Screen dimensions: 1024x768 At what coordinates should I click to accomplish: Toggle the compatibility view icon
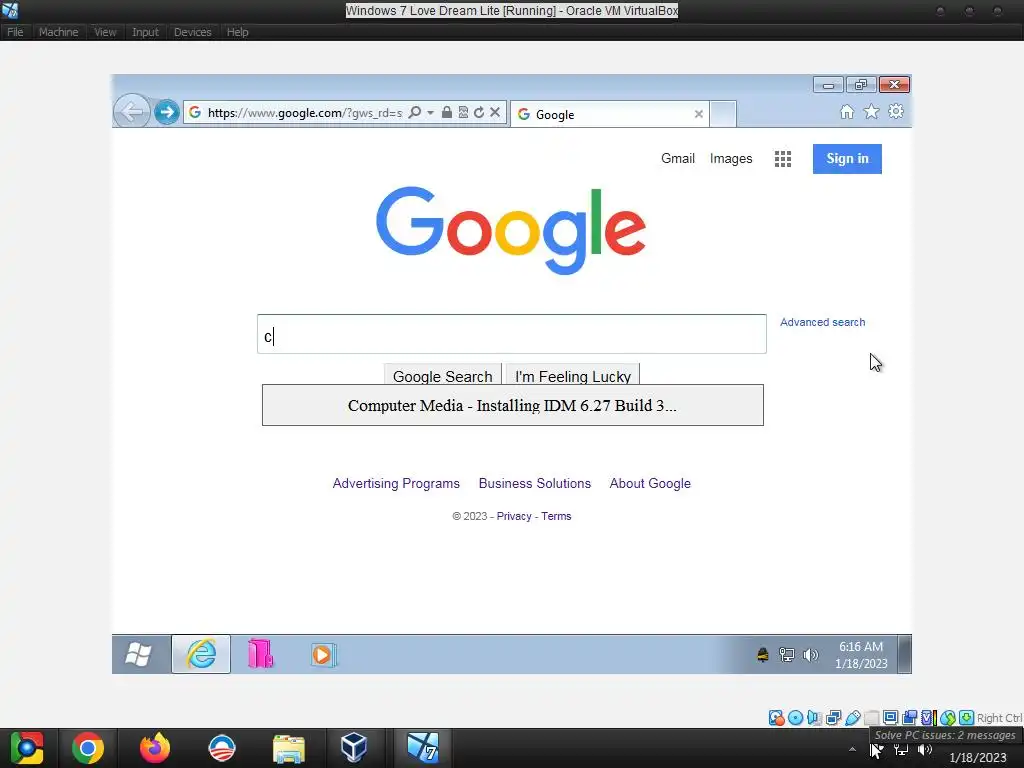(463, 112)
